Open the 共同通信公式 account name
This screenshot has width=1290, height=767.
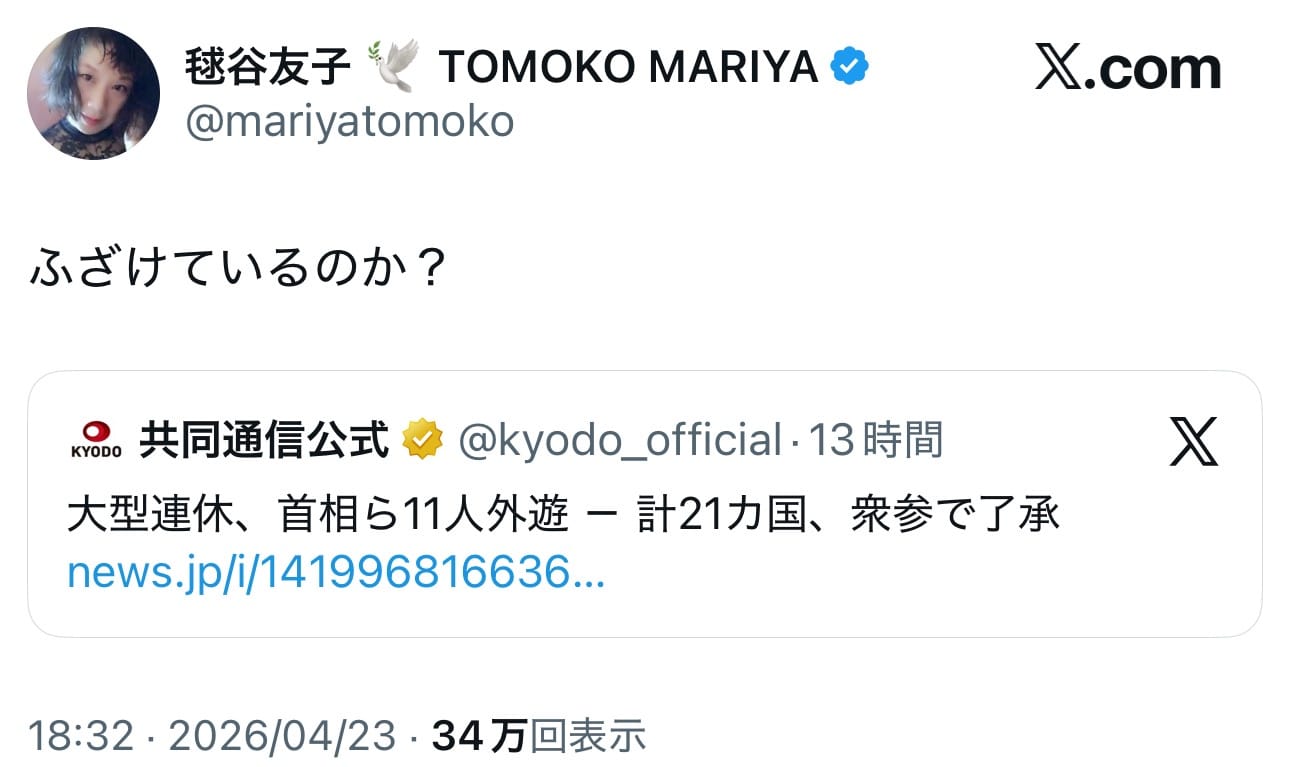point(264,439)
